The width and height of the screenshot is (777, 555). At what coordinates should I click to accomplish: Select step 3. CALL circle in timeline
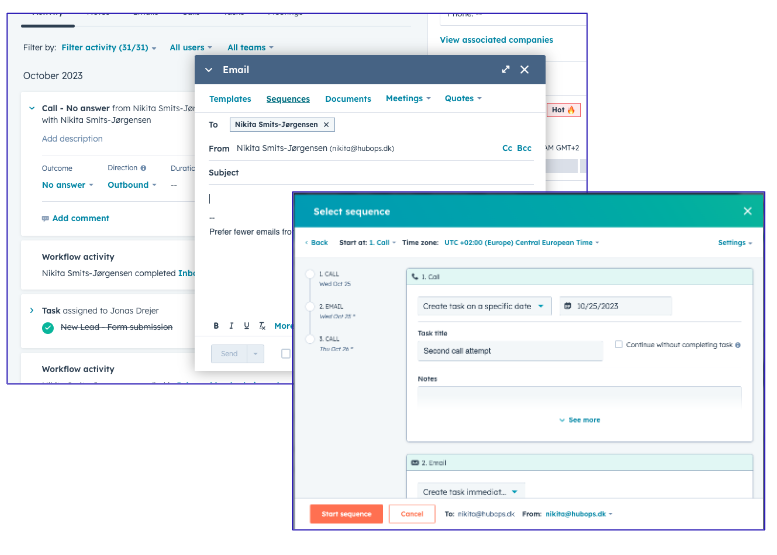[310, 339]
